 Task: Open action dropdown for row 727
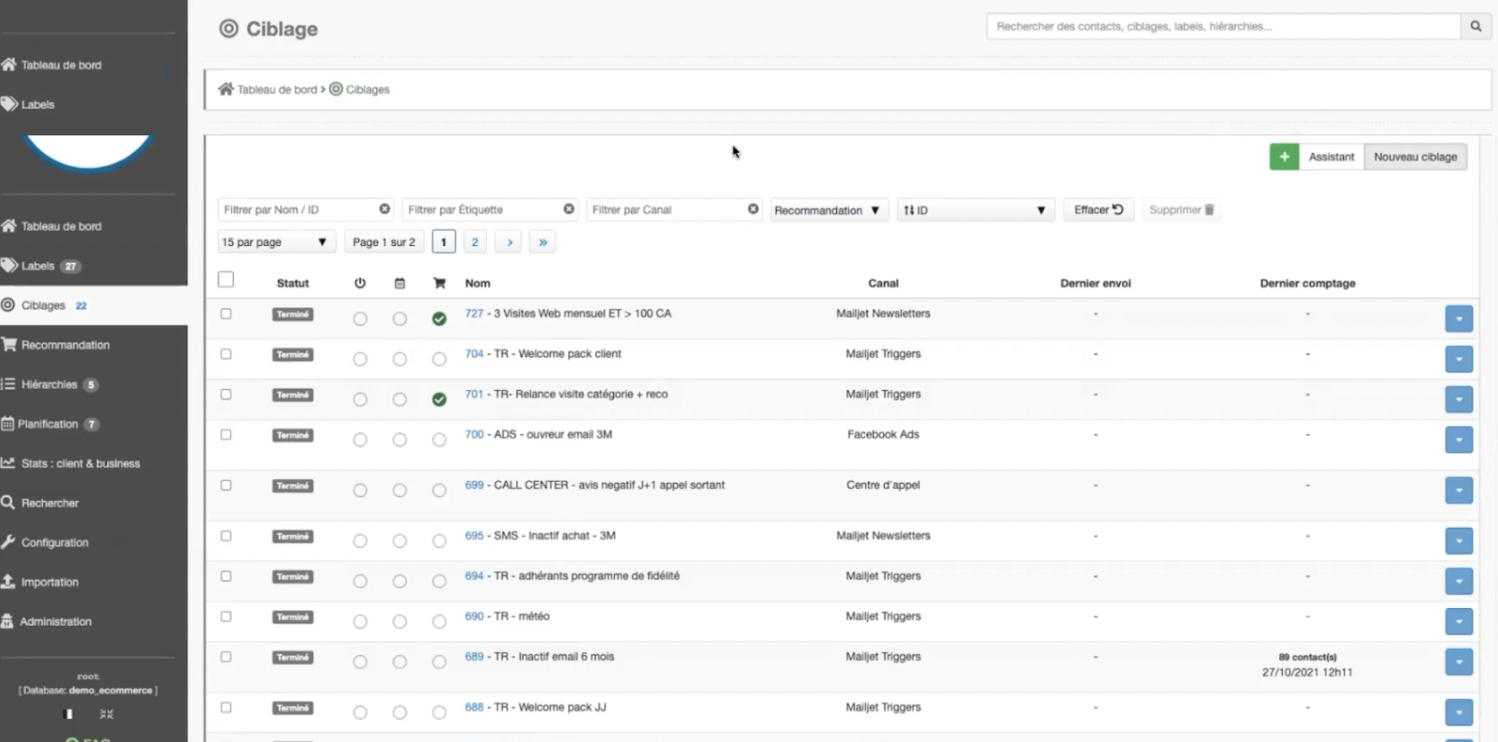(1459, 319)
